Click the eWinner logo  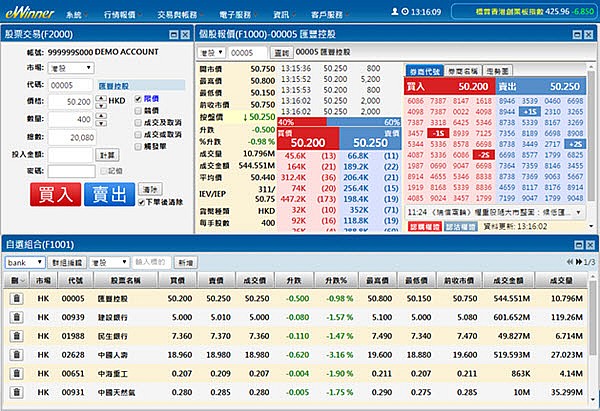click(30, 13)
